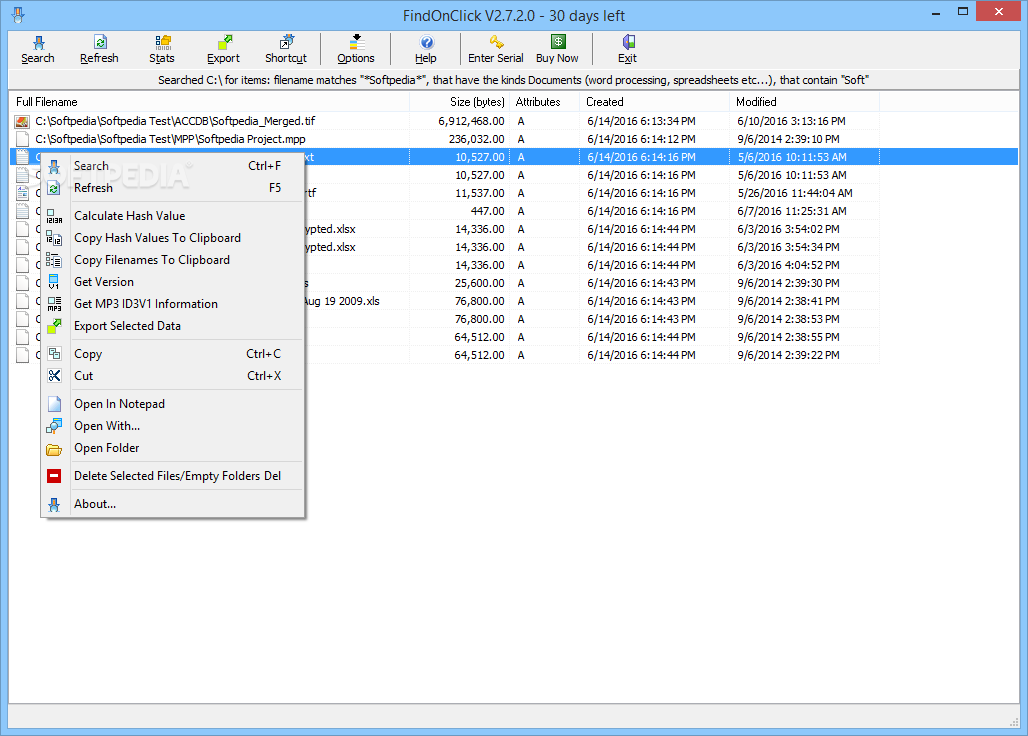Screen dimensions: 1028x736
Task: Click the file icon beside Softpedia Project.mpp
Action: coord(22,139)
